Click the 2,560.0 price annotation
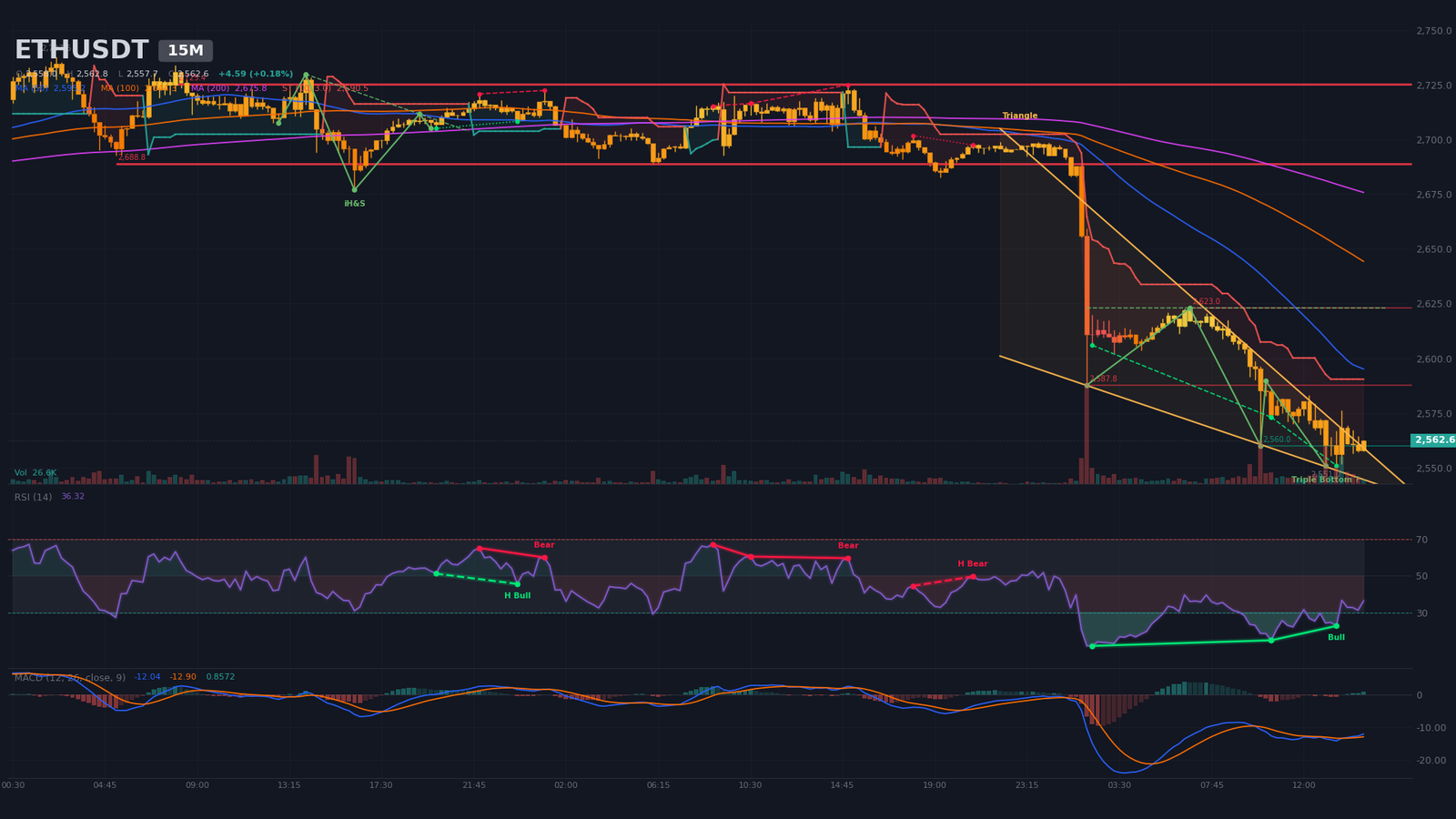 click(x=1277, y=440)
